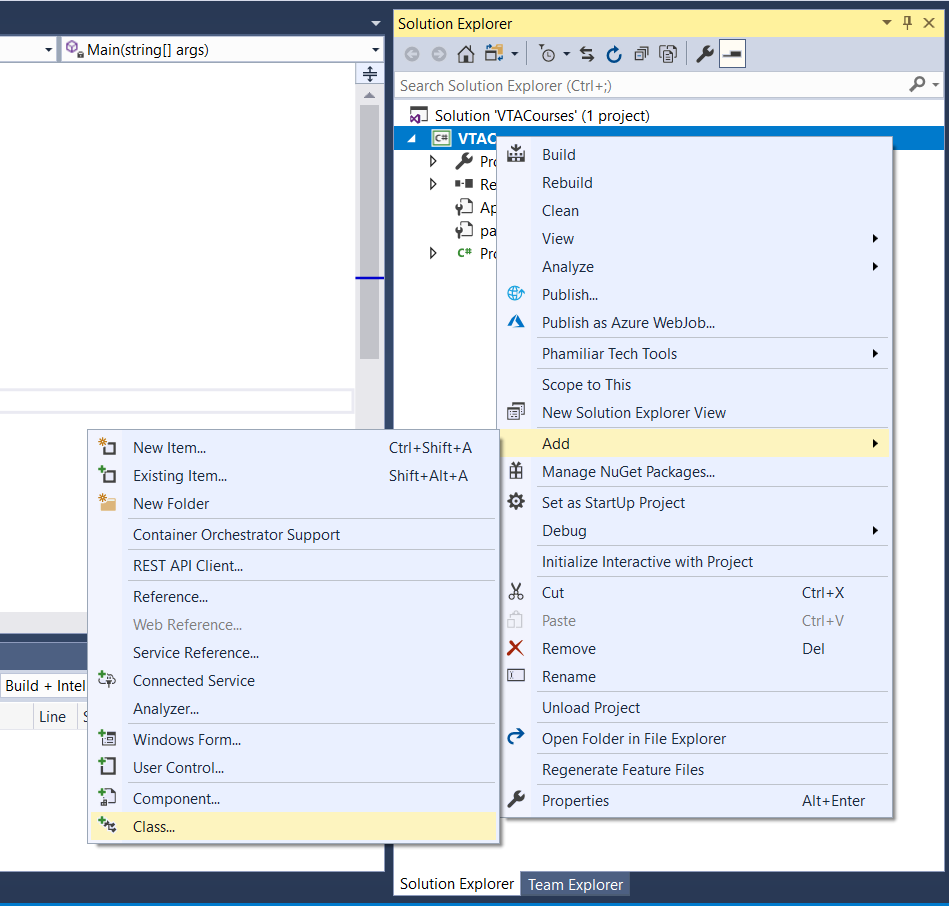
Task: Click the Back arrow in Solution Explorer toolbar
Action: [412, 54]
